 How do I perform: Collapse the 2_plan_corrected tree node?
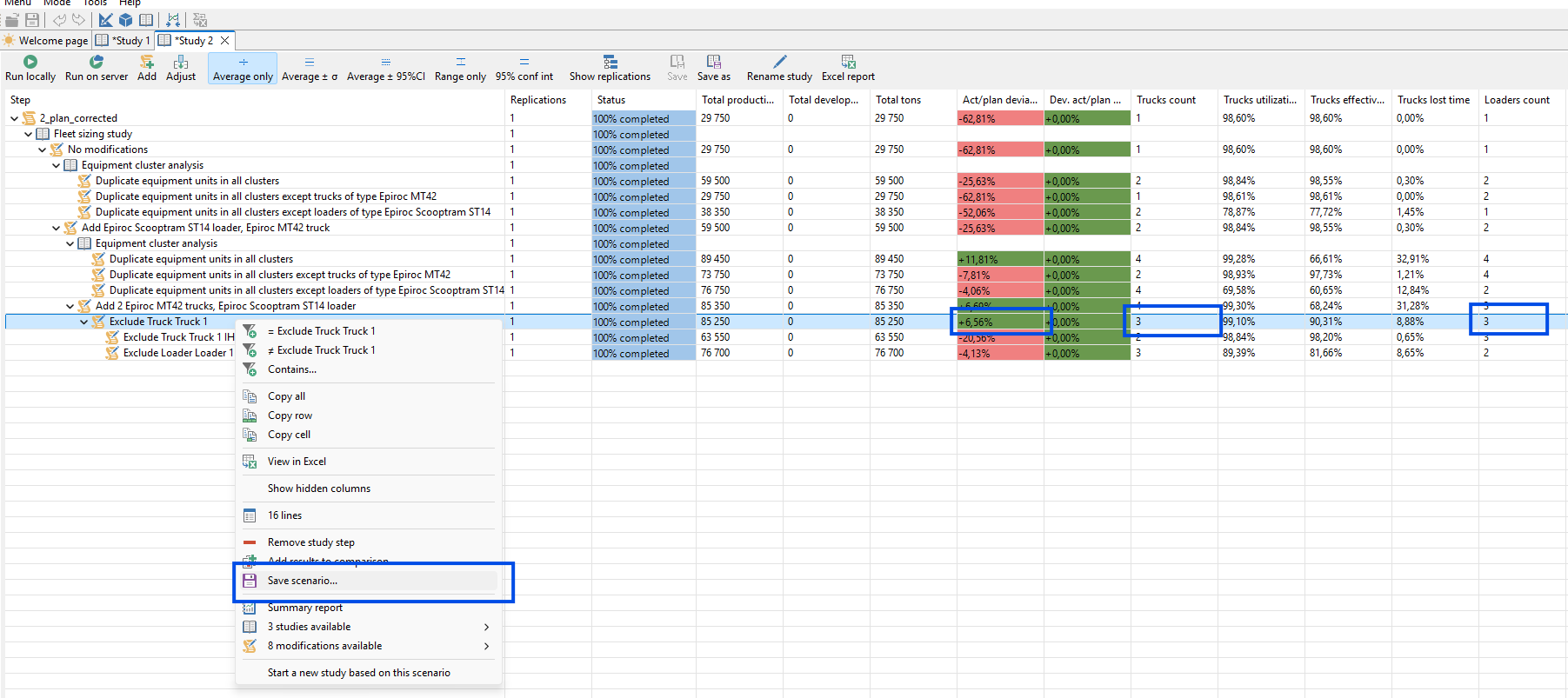15,118
